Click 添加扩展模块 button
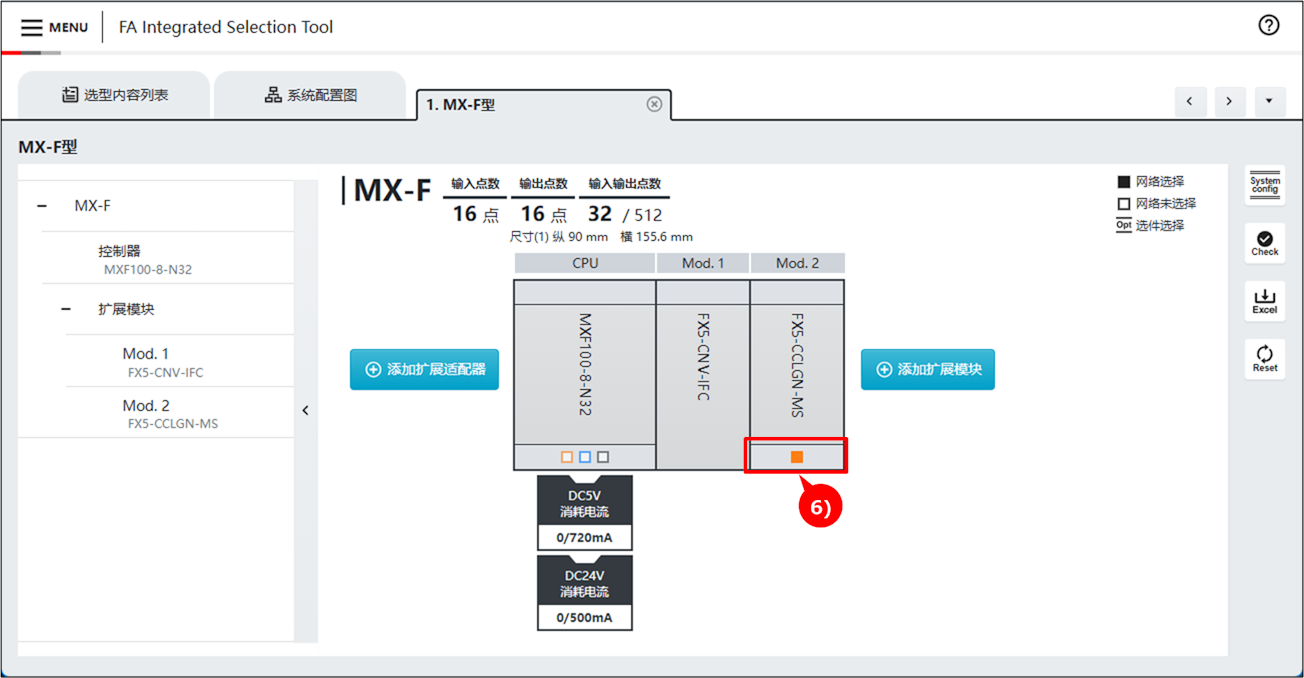The width and height of the screenshot is (1304, 678). point(927,369)
